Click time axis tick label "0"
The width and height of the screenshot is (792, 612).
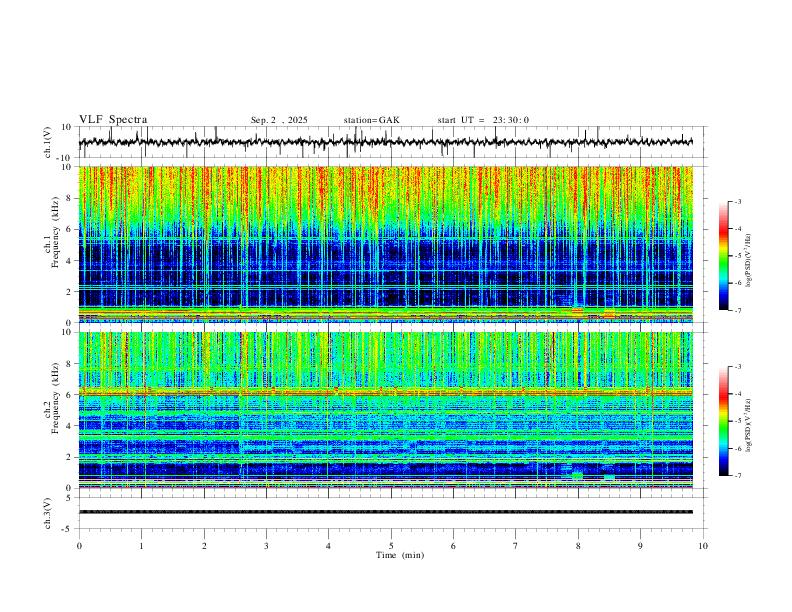(79, 546)
